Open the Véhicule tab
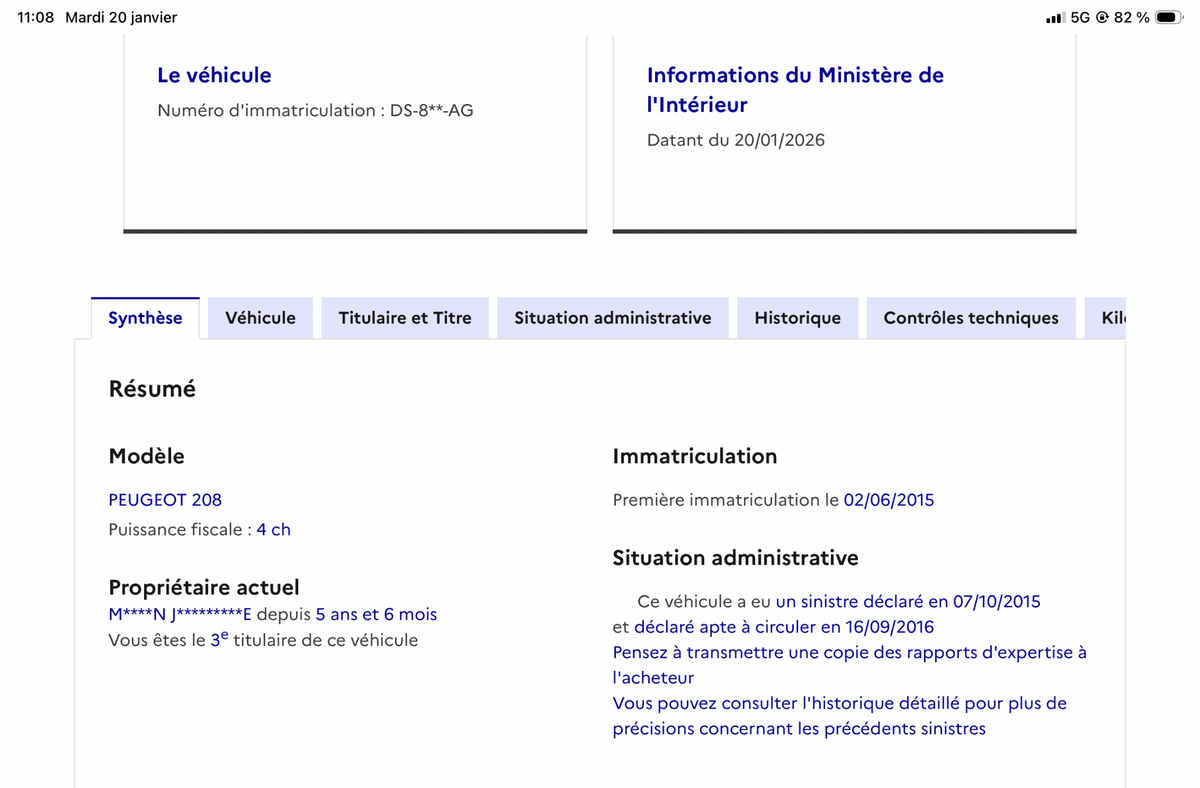Viewport: 1200px width, 788px height. pos(260,318)
